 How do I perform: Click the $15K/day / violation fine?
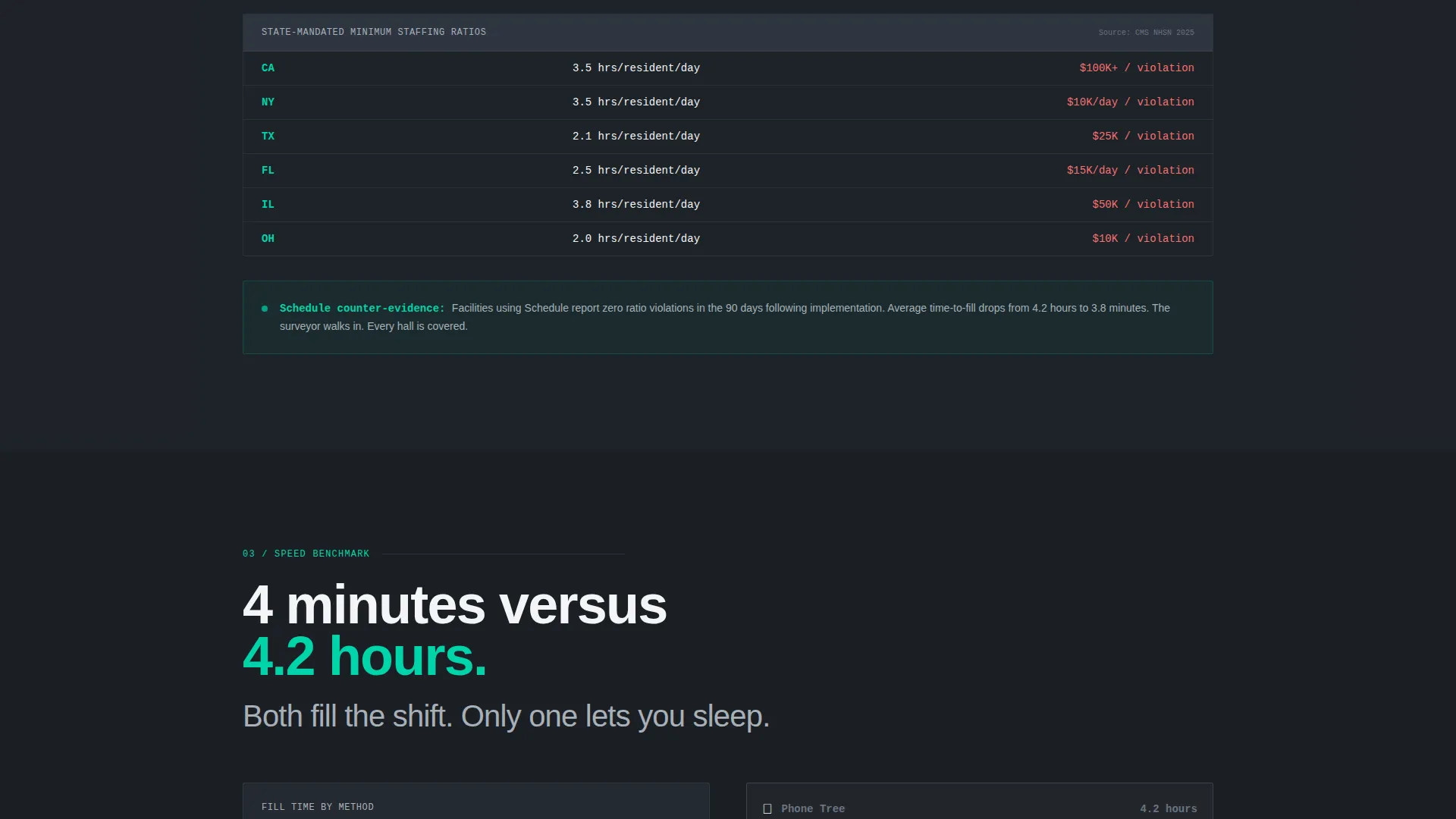click(1131, 171)
